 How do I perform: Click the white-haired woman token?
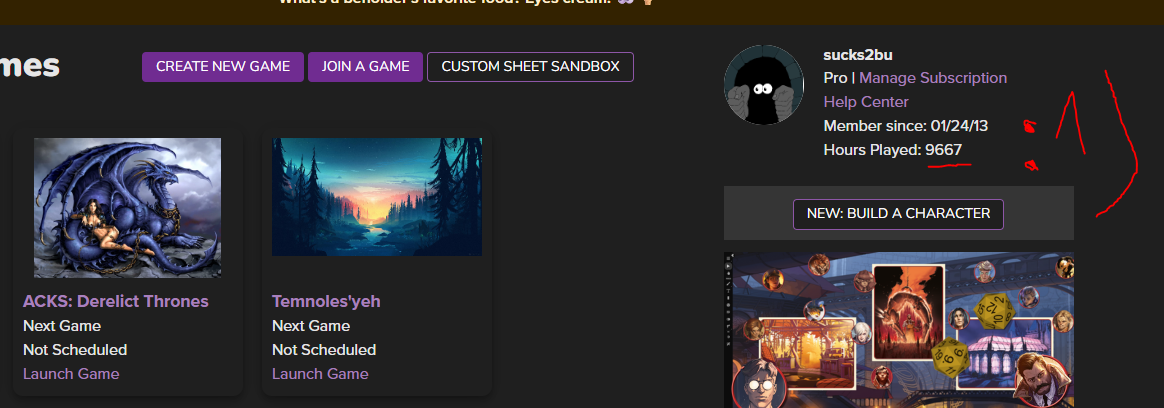(x=862, y=333)
